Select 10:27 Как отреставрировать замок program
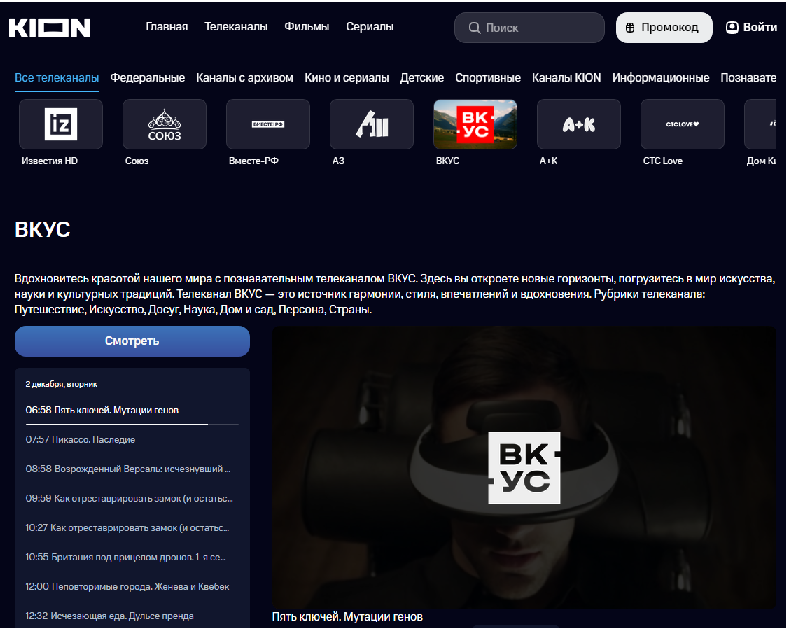The image size is (786, 628). [127, 528]
